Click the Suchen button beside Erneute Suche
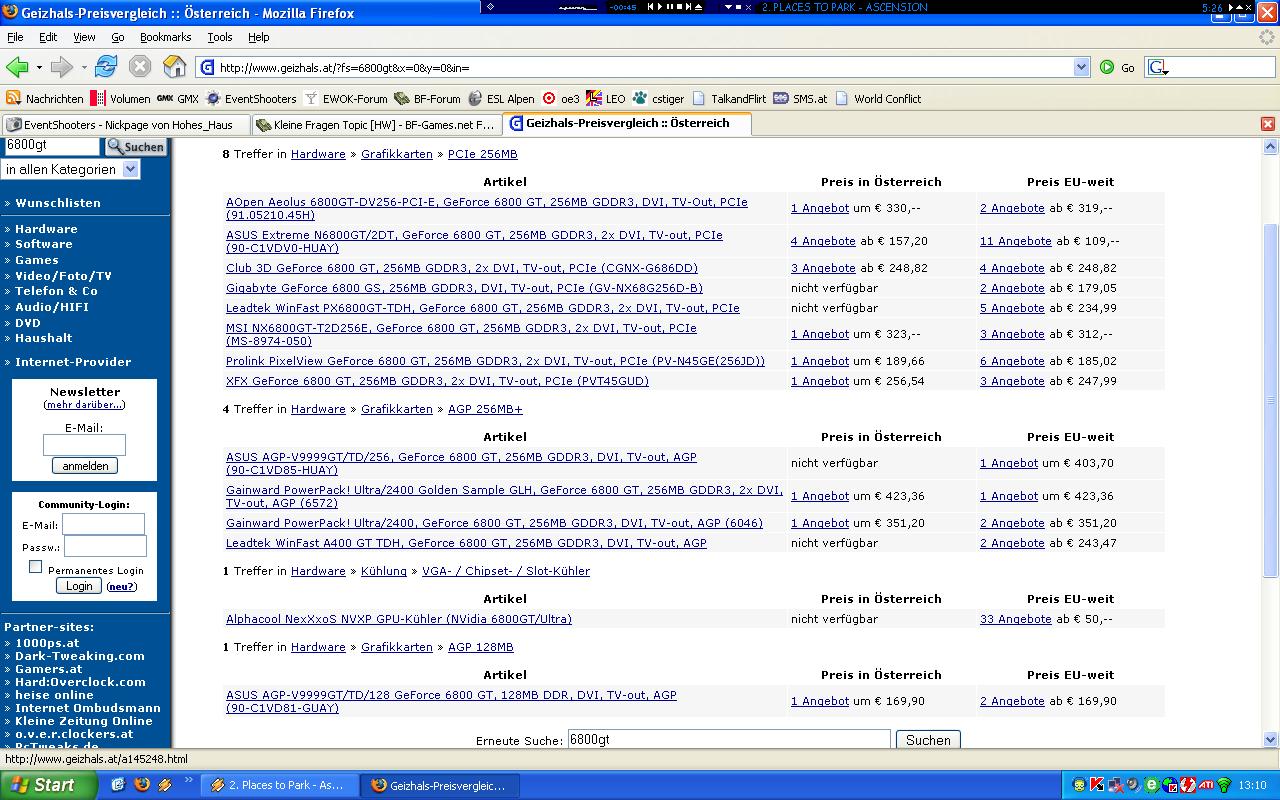The image size is (1280, 800). (928, 740)
